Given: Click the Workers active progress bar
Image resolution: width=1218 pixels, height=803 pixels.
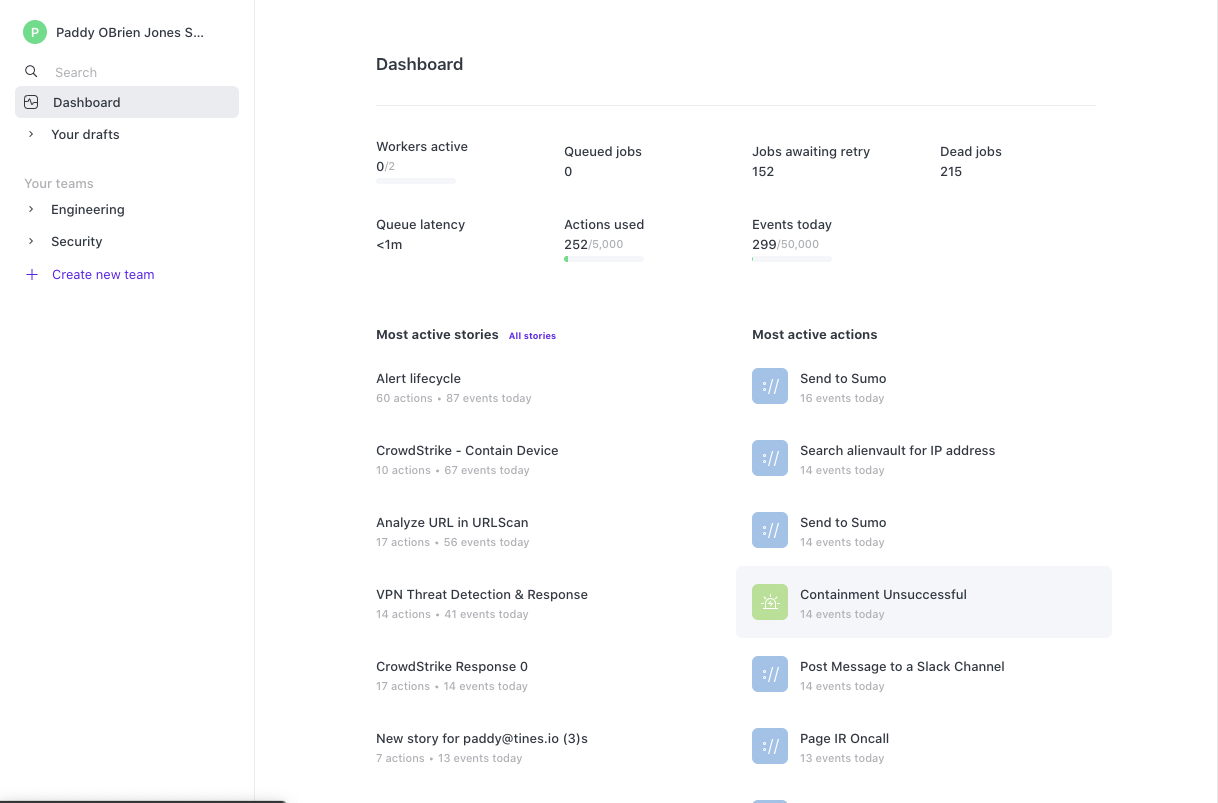Looking at the screenshot, I should pos(416,181).
